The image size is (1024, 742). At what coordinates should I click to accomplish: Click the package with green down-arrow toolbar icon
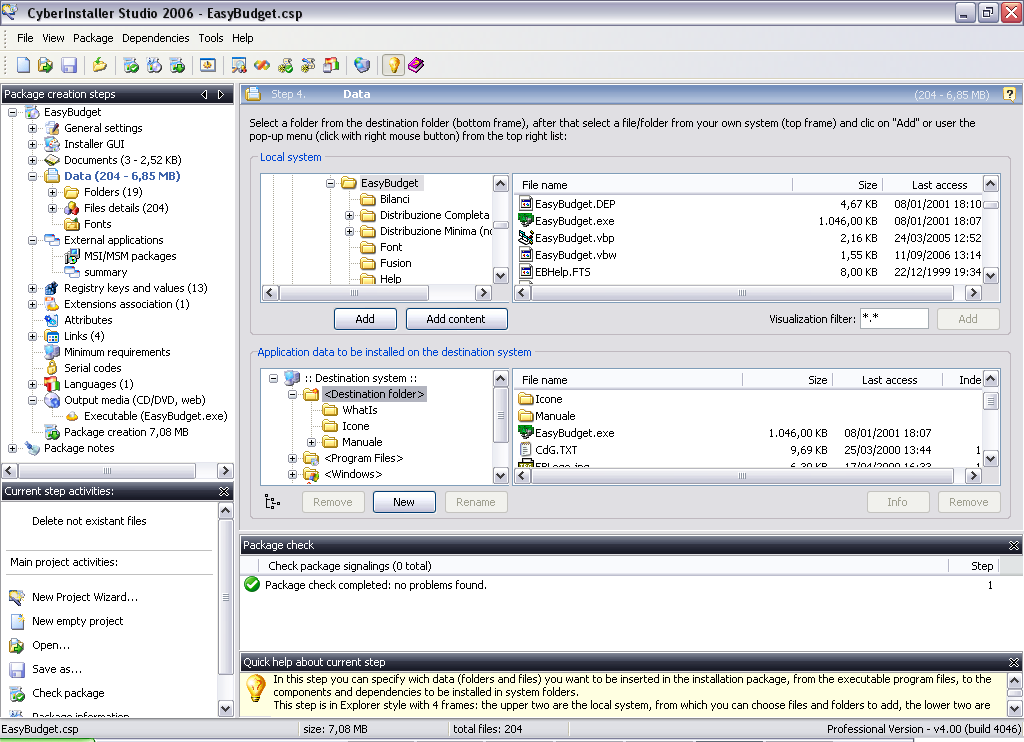[177, 65]
